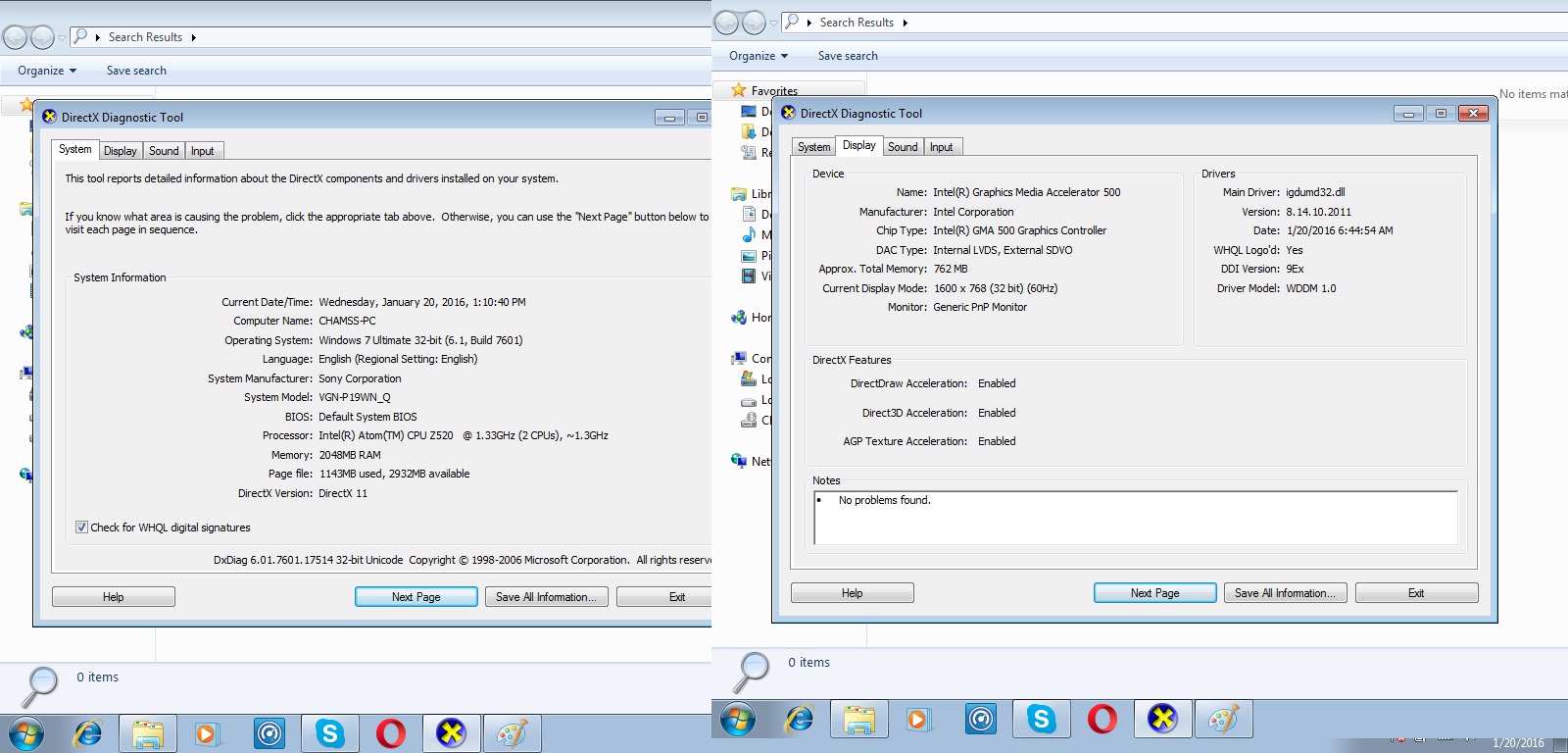Click the Homegroup icon in the sidebar
Viewport: 1568px width, 753px height.
click(739, 318)
